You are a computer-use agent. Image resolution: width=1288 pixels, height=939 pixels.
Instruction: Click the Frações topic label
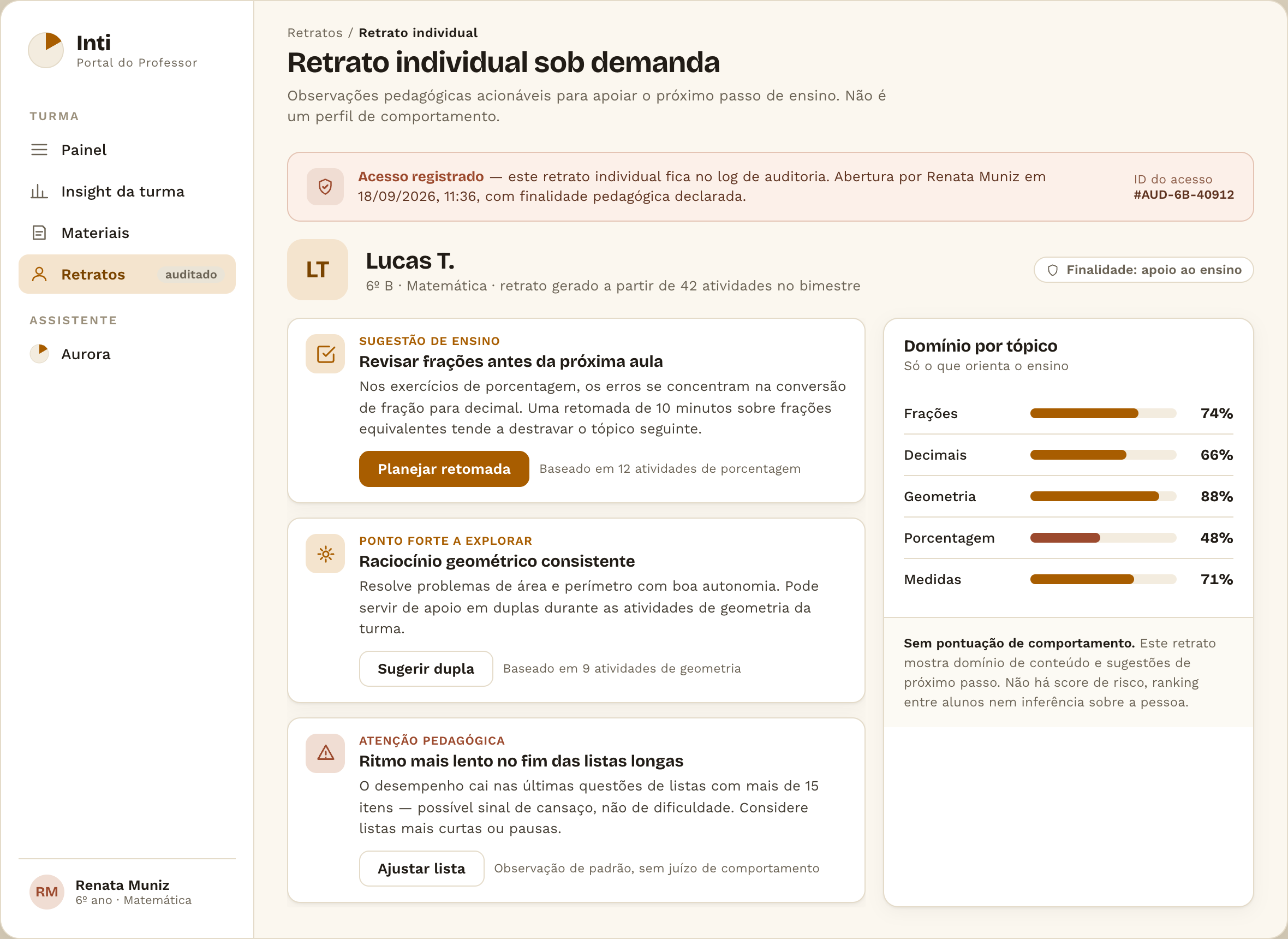pyautogui.click(x=931, y=413)
